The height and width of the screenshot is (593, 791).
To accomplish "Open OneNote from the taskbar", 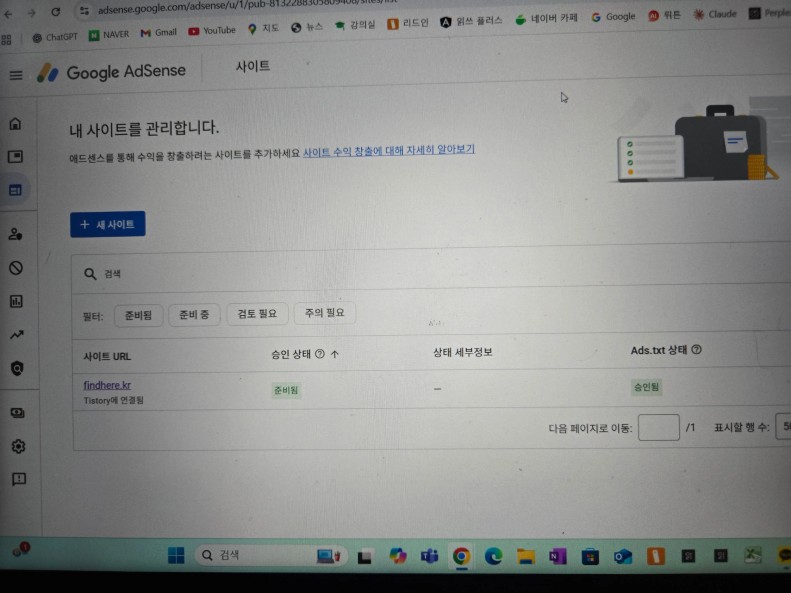I will 557,556.
